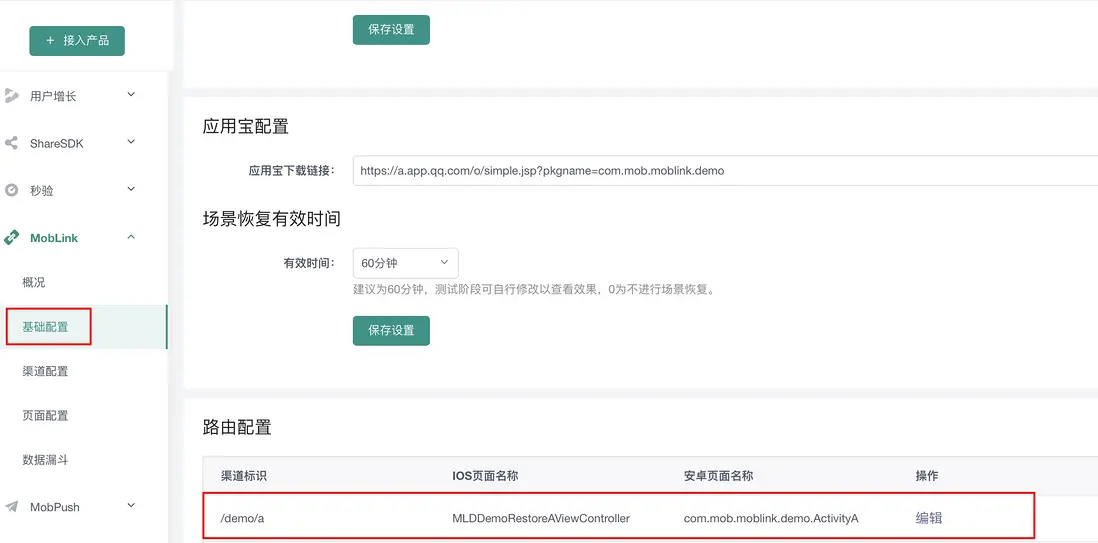Click the 接入产品 add product button
The width and height of the screenshot is (1098, 543).
click(x=77, y=41)
